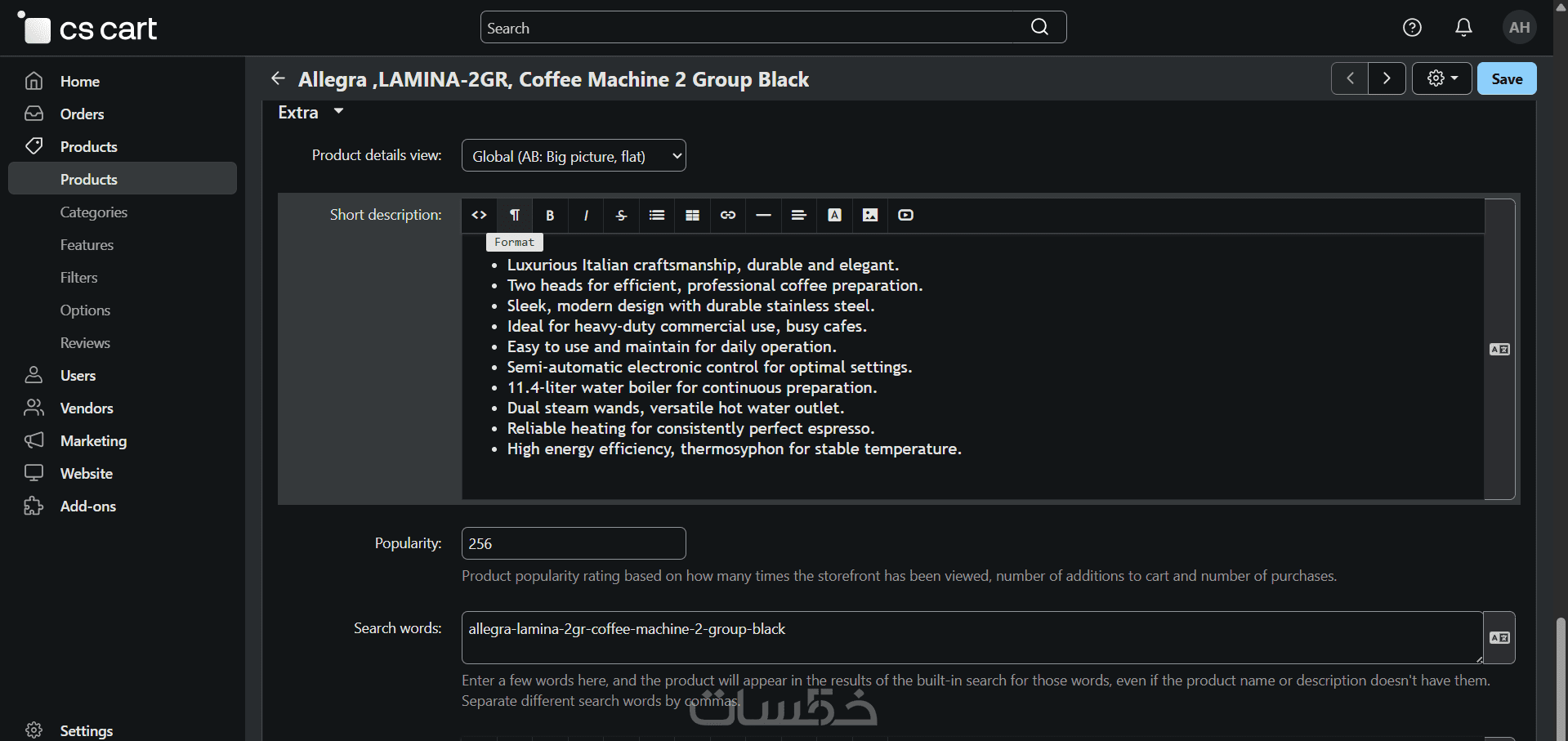Open Features under Products
Screen dimensions: 1568x741
pos(87,244)
